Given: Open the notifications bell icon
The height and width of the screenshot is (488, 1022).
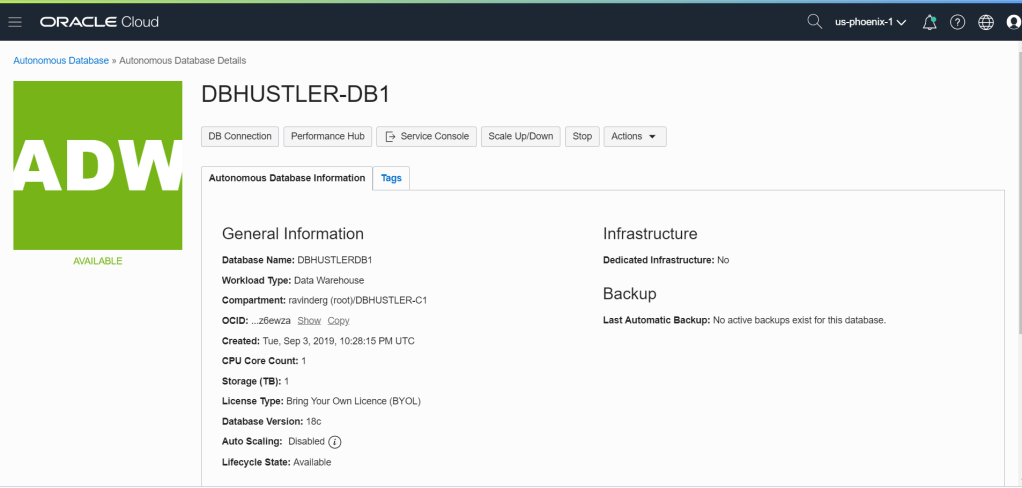Looking at the screenshot, I should tap(930, 22).
